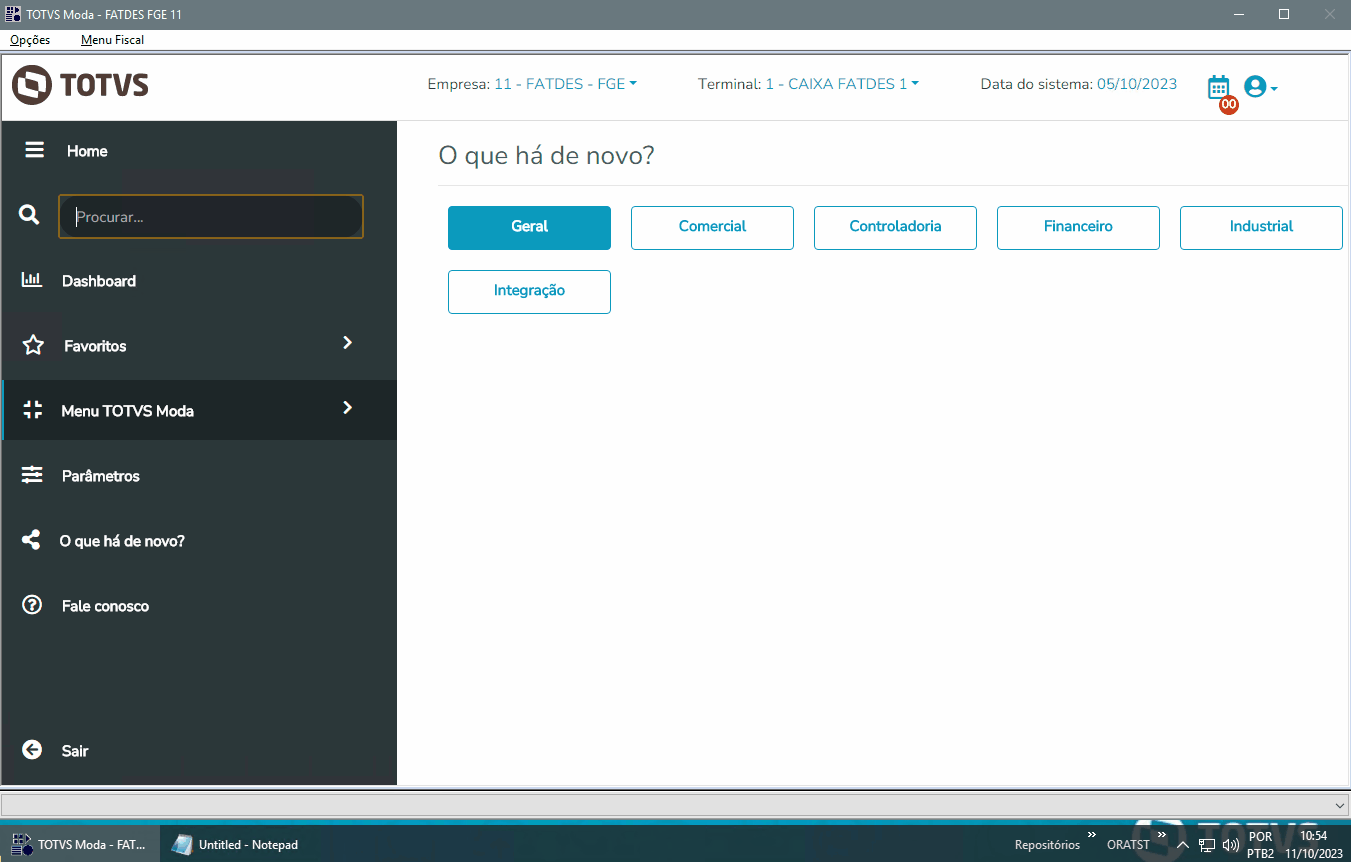The height and width of the screenshot is (862, 1351).
Task: Switch to the Financeiro tab
Action: click(x=1078, y=227)
